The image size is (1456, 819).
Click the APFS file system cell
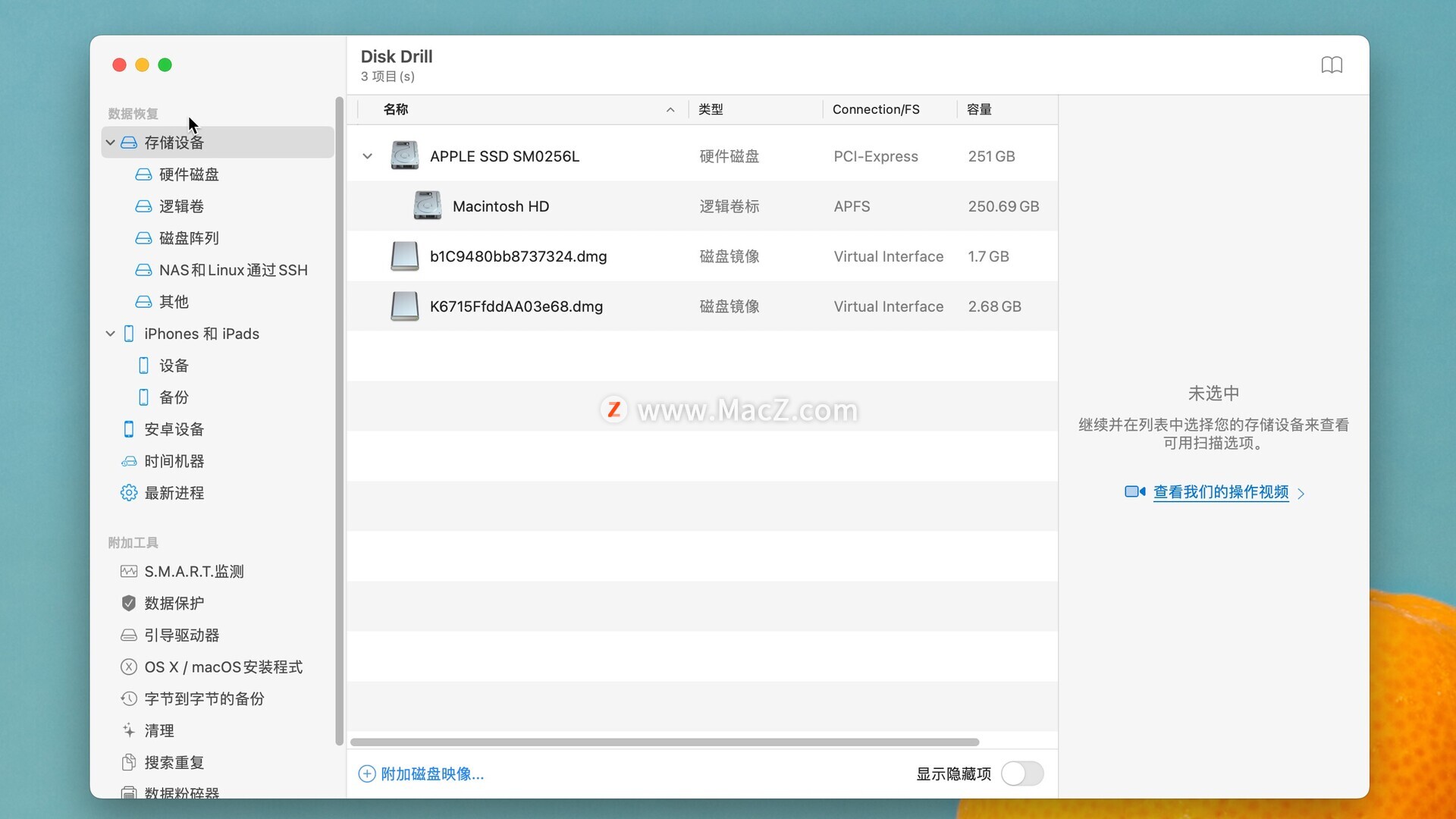pyautogui.click(x=852, y=206)
